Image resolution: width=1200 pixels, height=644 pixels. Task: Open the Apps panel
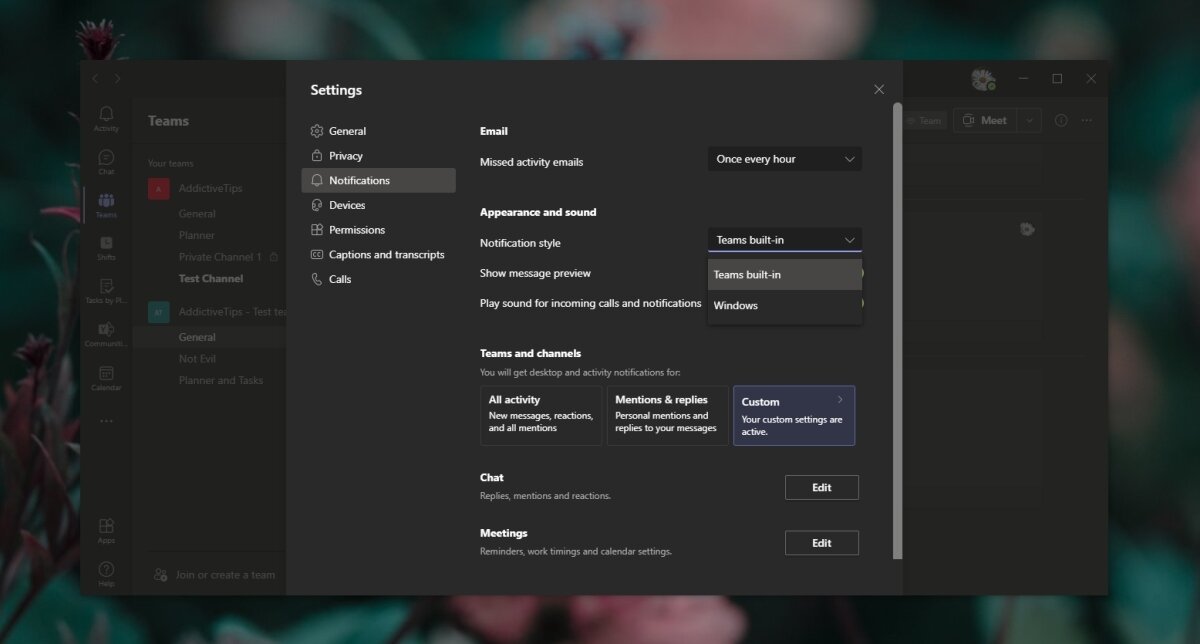coord(105,528)
